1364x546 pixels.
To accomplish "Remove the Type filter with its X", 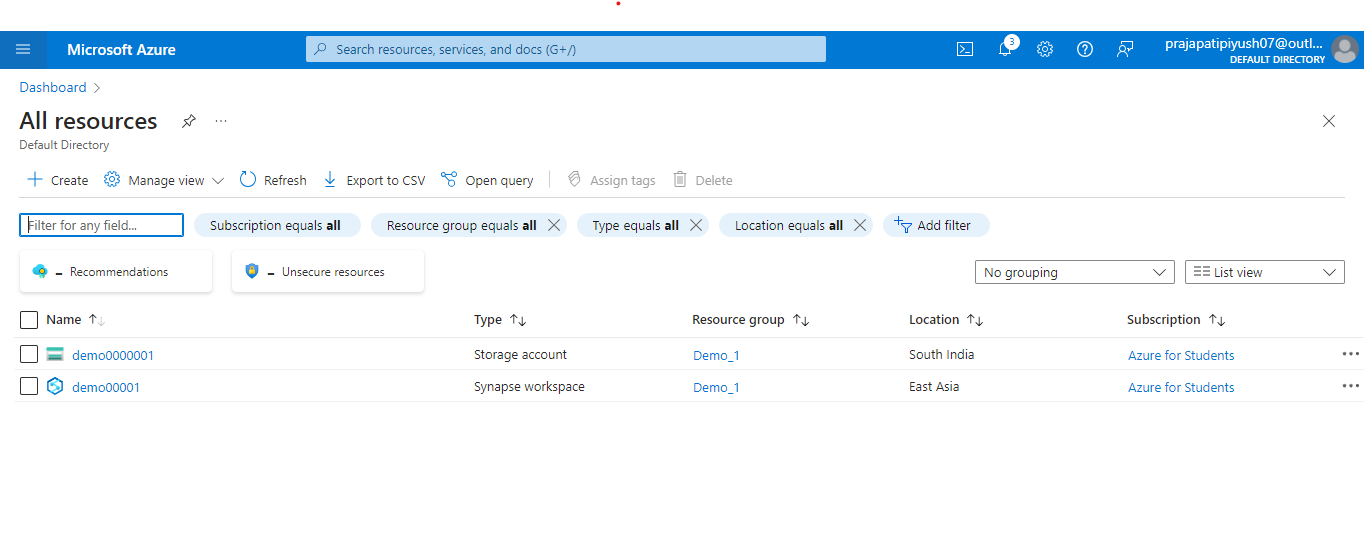I will 697,225.
